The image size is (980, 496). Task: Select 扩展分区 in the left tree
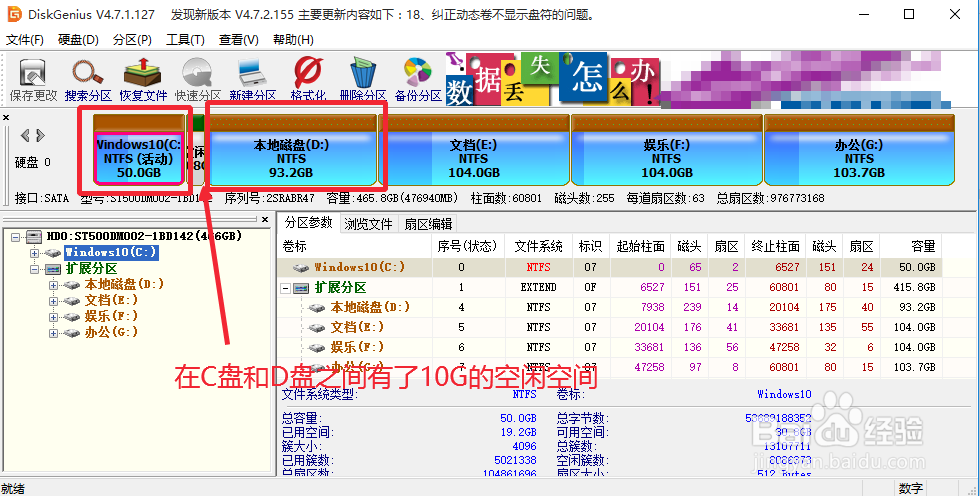pos(91,269)
